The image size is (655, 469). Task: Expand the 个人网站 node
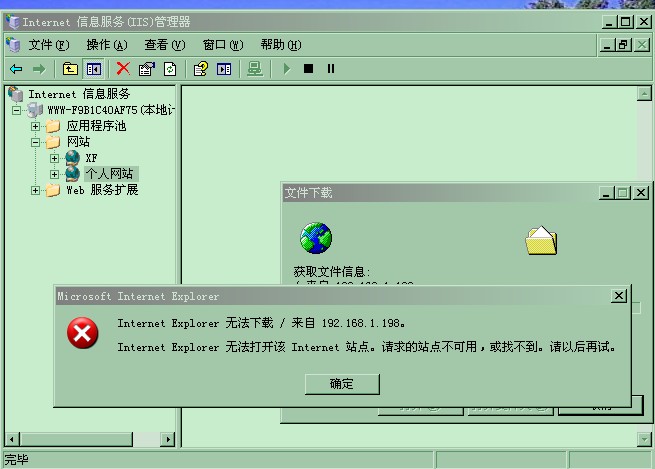pos(54,174)
